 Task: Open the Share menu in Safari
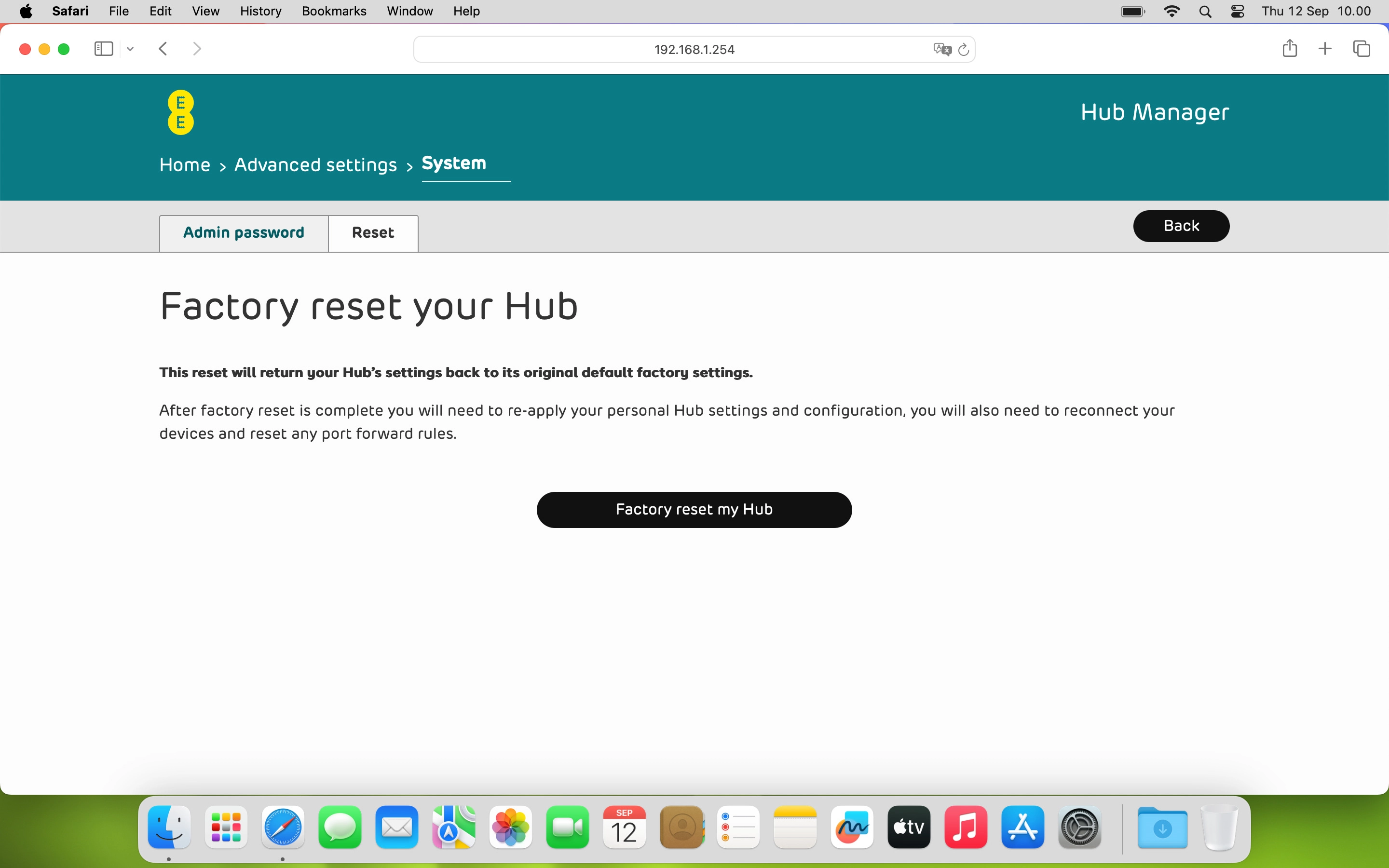1290,49
